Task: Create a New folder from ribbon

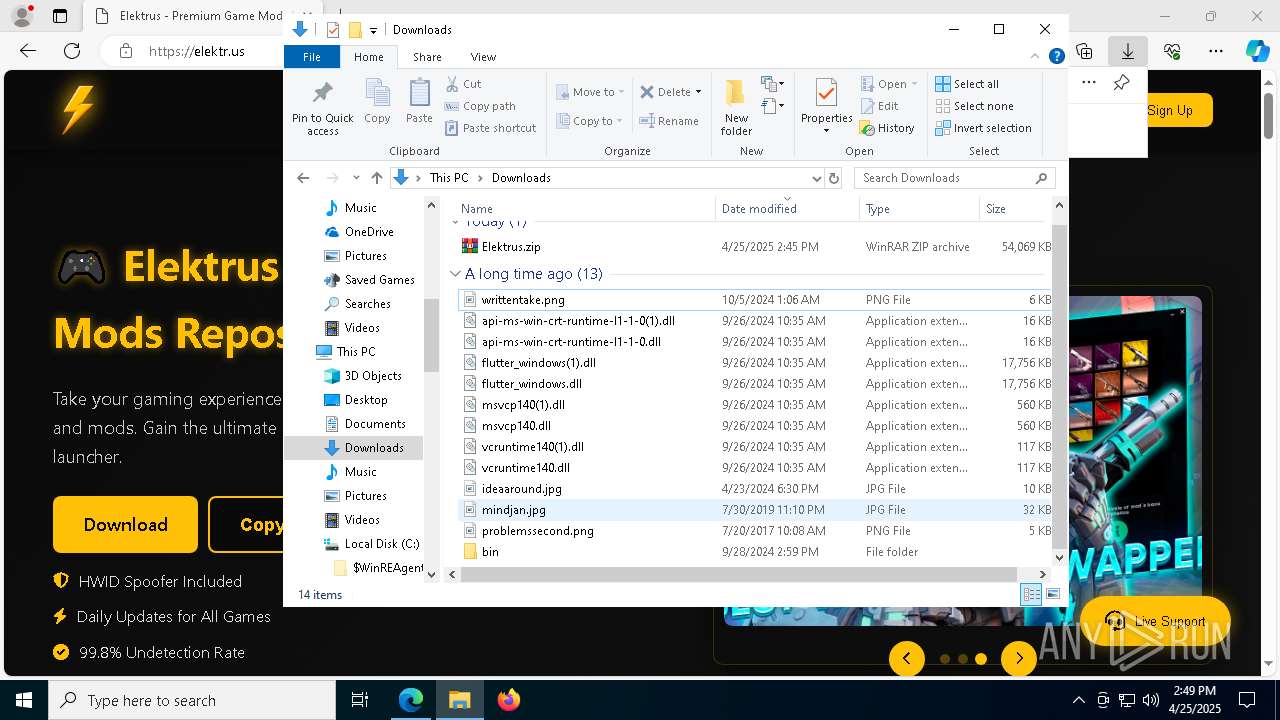Action: click(736, 107)
